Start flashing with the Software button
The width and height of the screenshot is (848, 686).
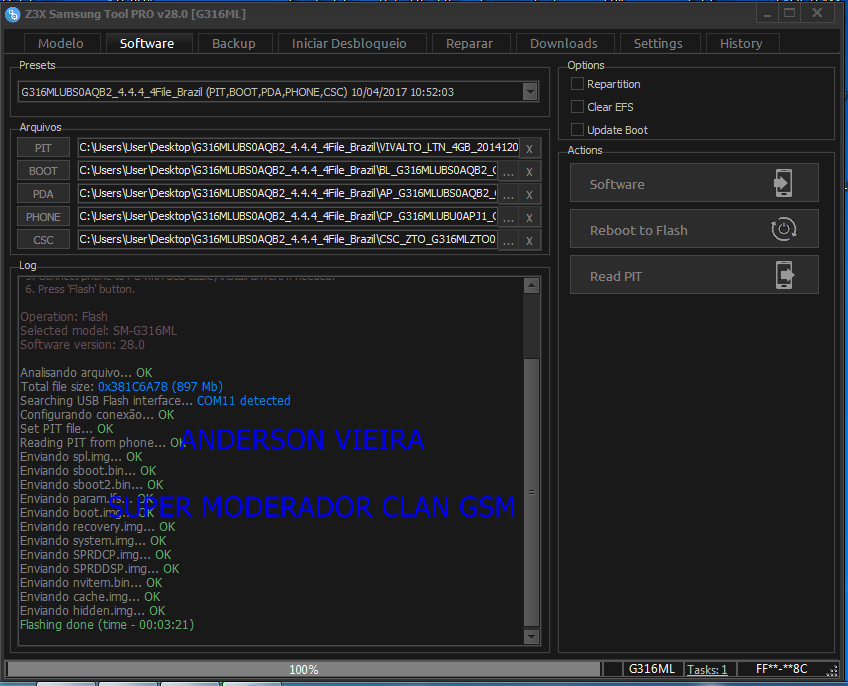(x=694, y=183)
